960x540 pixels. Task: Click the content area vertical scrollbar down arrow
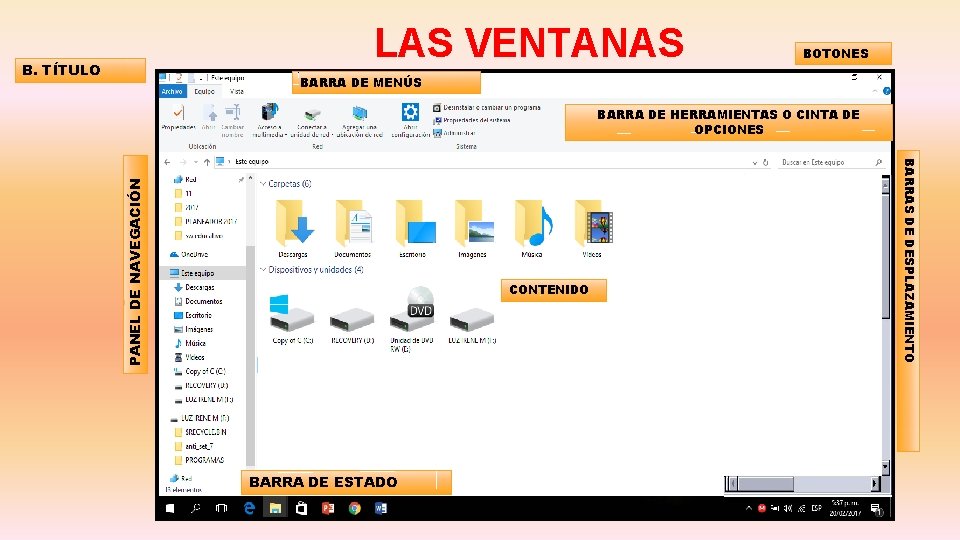click(885, 467)
